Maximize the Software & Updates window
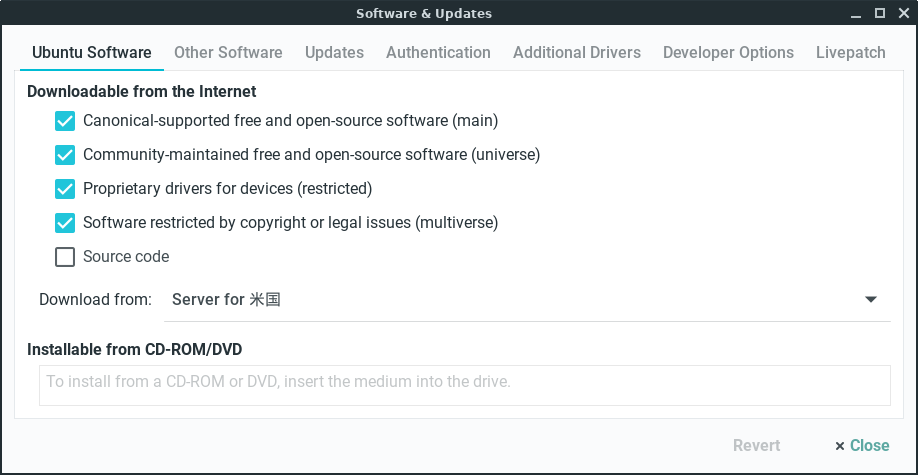 880,13
